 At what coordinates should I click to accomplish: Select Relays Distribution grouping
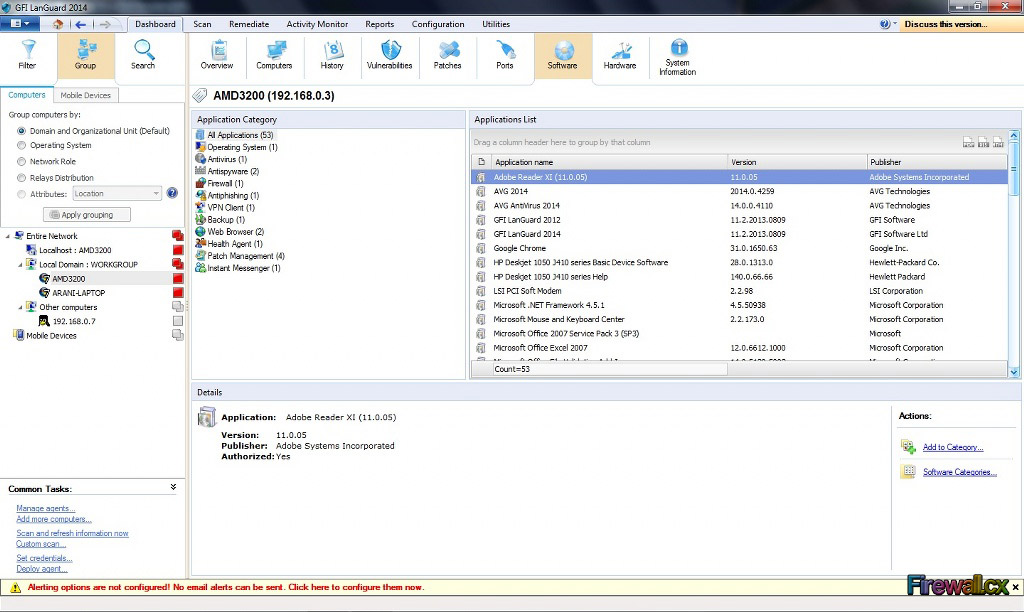tap(22, 178)
